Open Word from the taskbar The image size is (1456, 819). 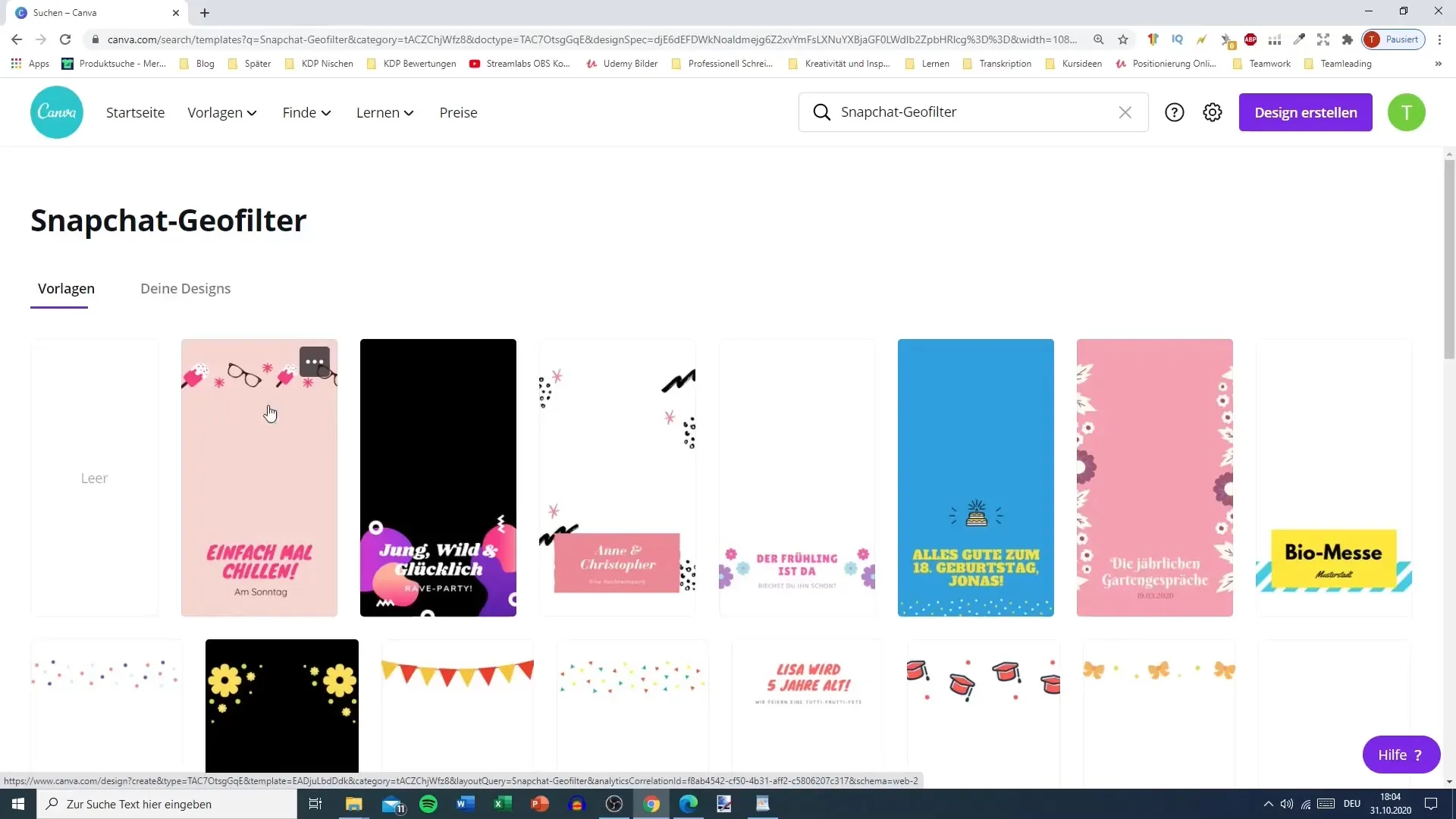[x=466, y=804]
